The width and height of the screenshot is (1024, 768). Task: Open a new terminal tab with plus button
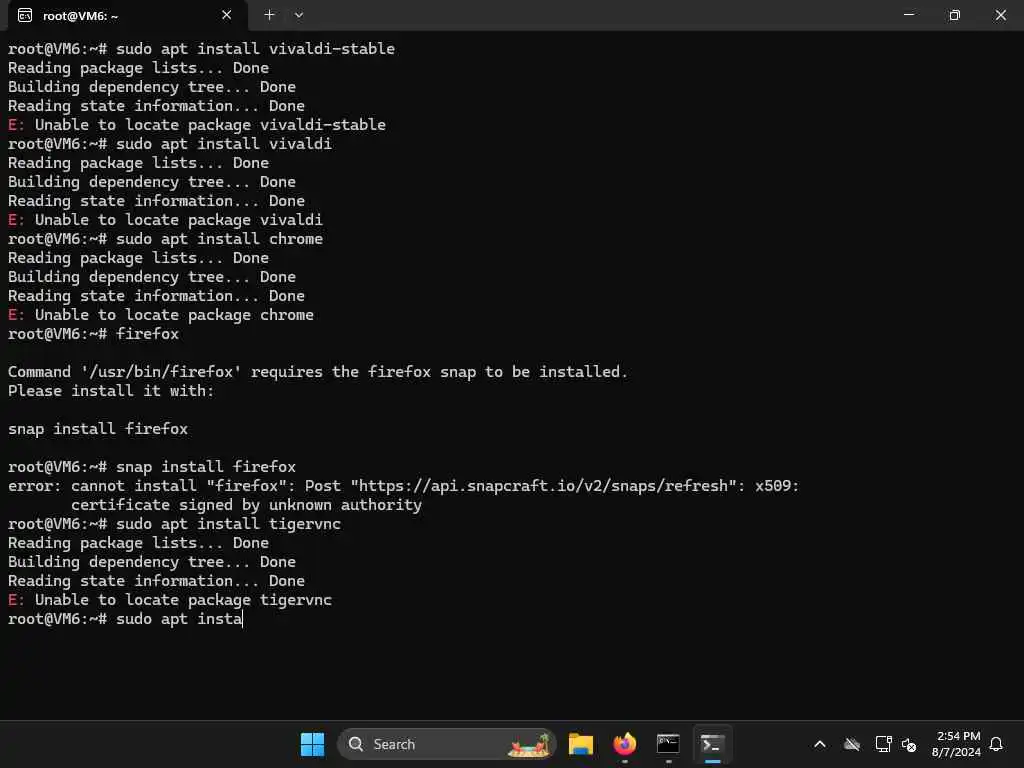[x=269, y=14]
